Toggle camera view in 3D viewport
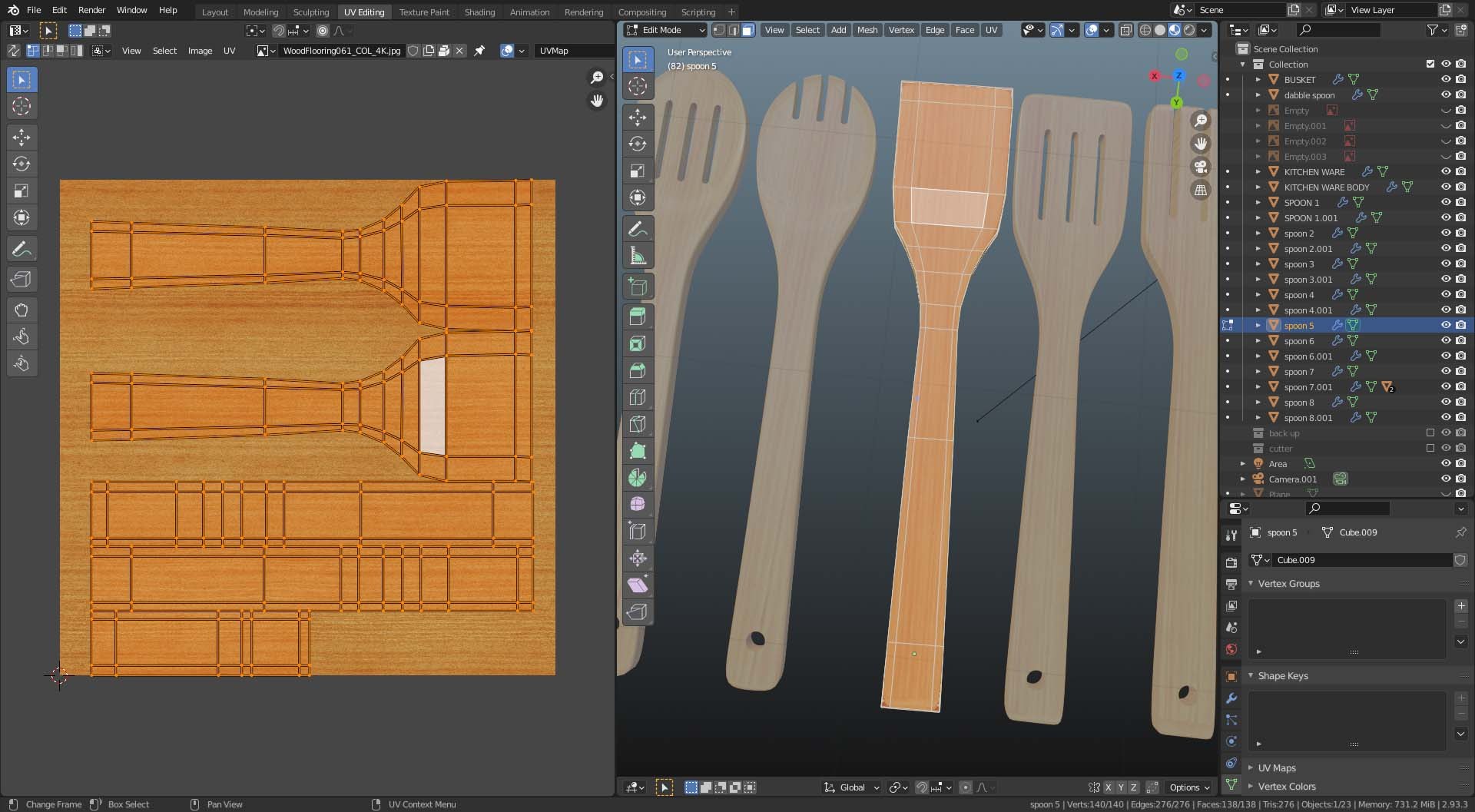Viewport: 1475px width, 812px height. (1201, 167)
